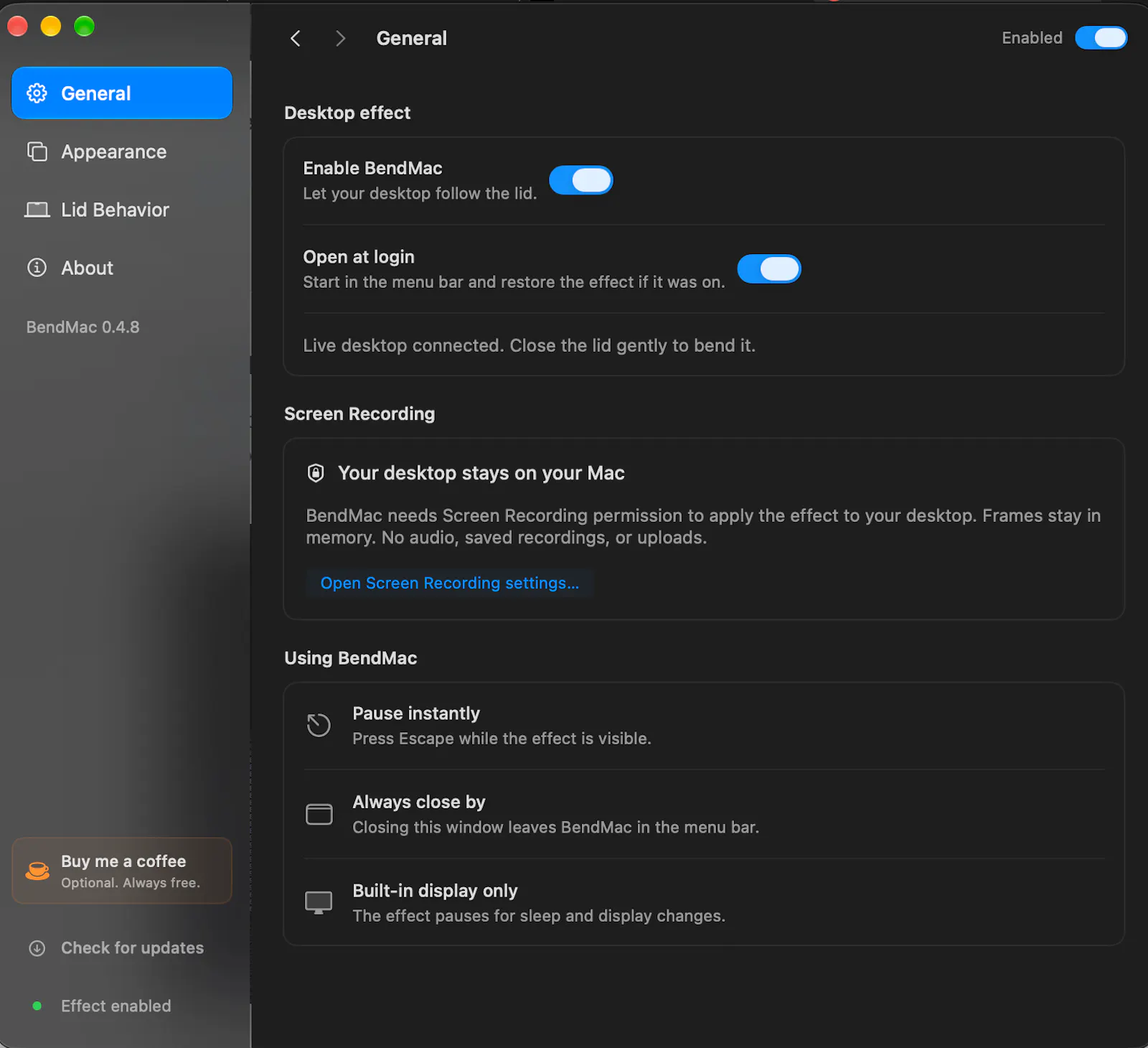Toggle the Enabled switch in the header
This screenshot has height=1048, width=1148.
click(x=1101, y=38)
